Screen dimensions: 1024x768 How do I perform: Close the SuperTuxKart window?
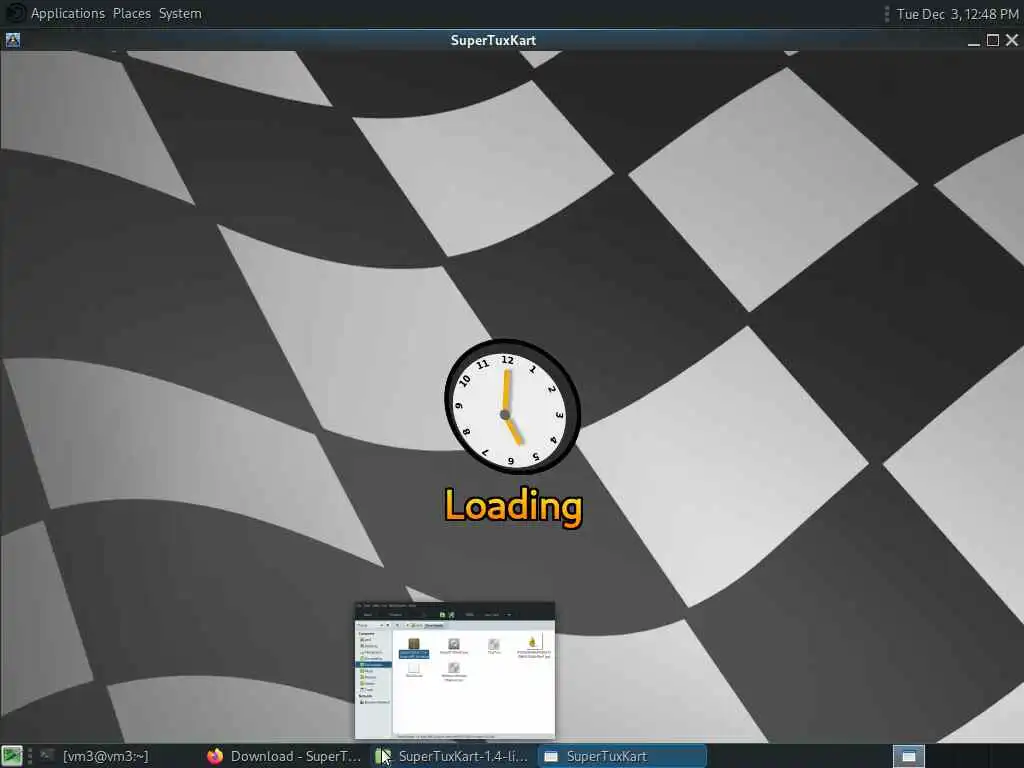[x=1012, y=40]
